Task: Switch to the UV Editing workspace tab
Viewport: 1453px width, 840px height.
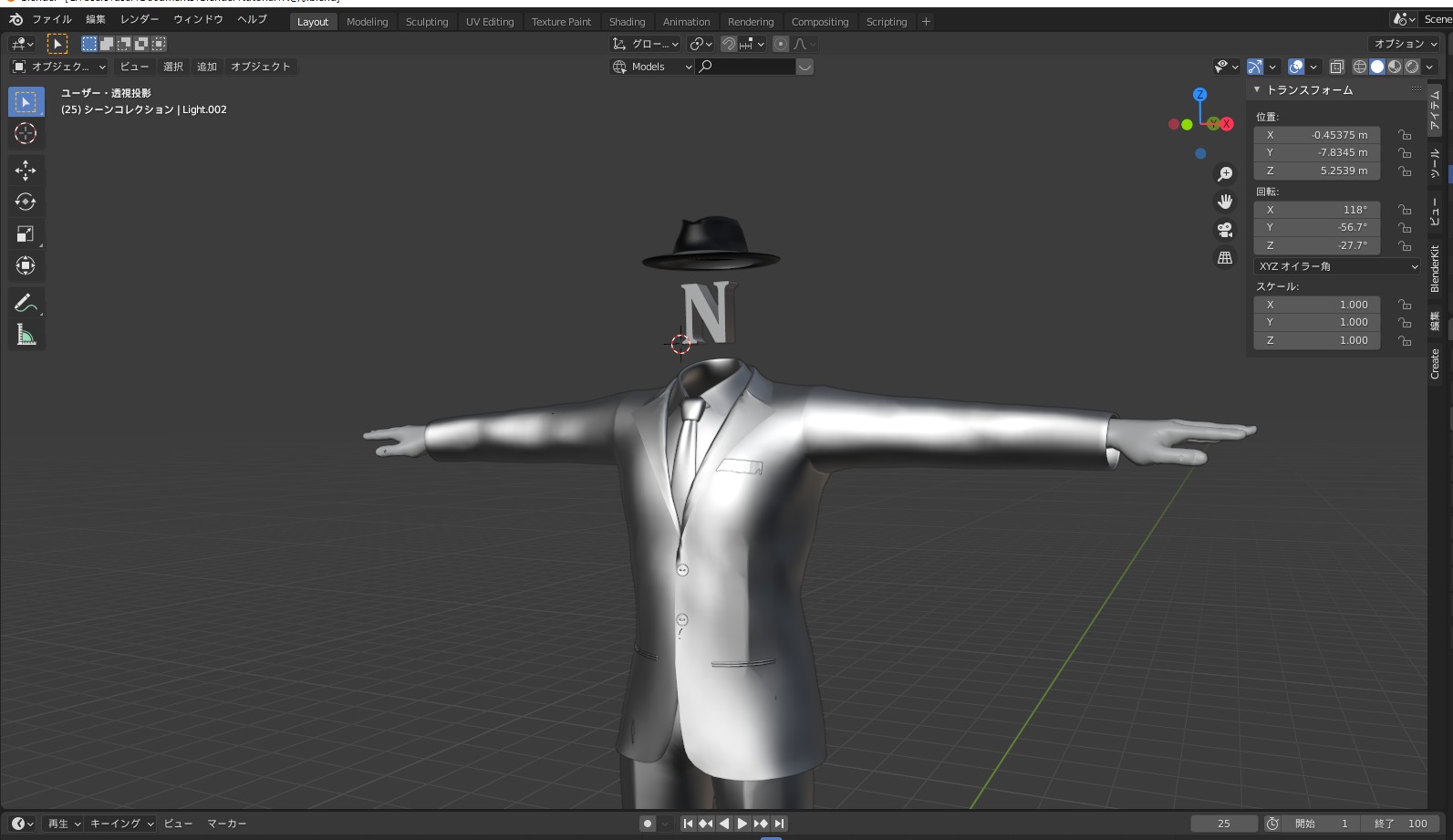Action: pos(490,22)
